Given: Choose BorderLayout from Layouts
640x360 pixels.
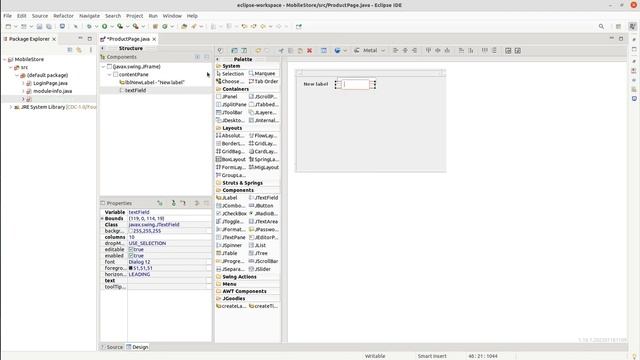Looking at the screenshot, I should click(231, 144).
